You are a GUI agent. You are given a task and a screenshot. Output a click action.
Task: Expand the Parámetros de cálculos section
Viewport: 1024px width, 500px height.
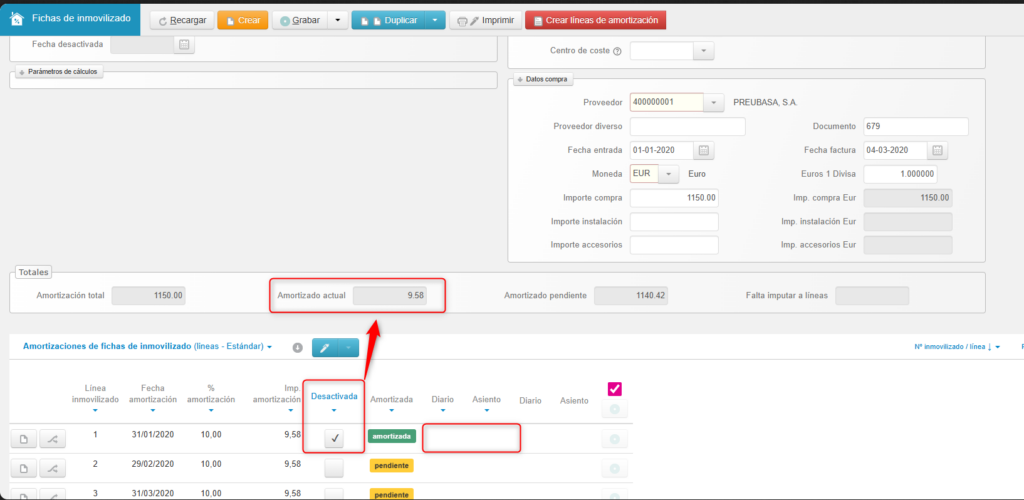57,72
